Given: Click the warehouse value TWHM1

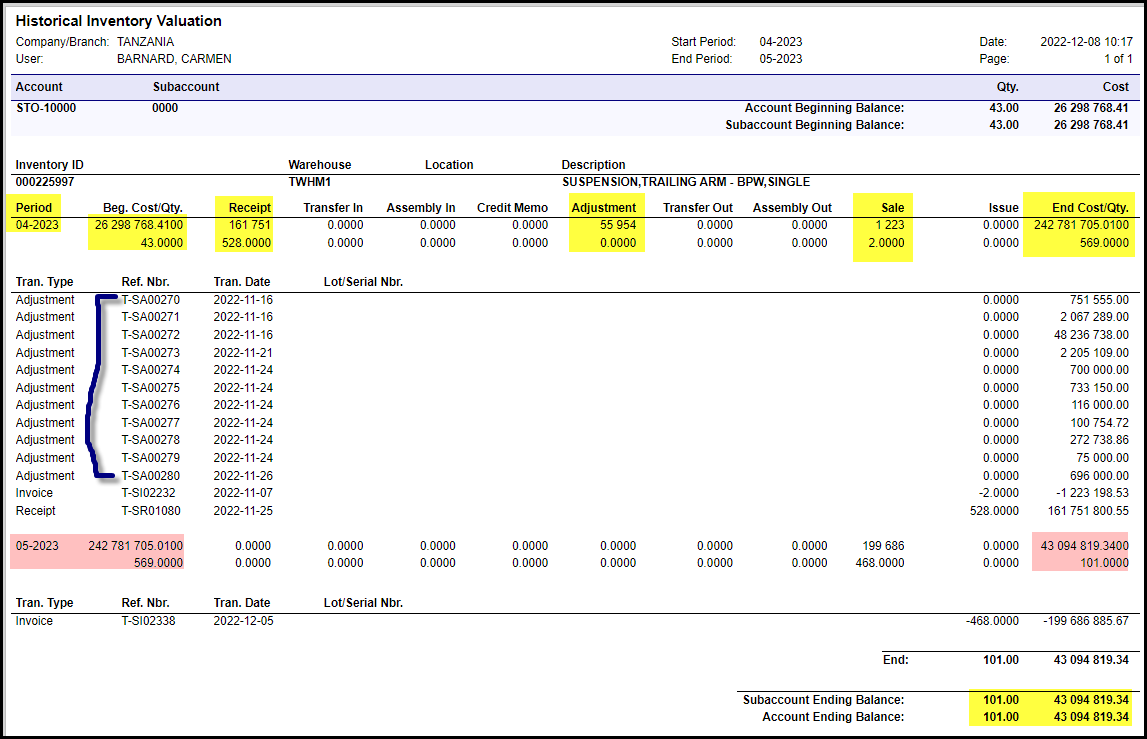Looking at the screenshot, I should coord(309,182).
